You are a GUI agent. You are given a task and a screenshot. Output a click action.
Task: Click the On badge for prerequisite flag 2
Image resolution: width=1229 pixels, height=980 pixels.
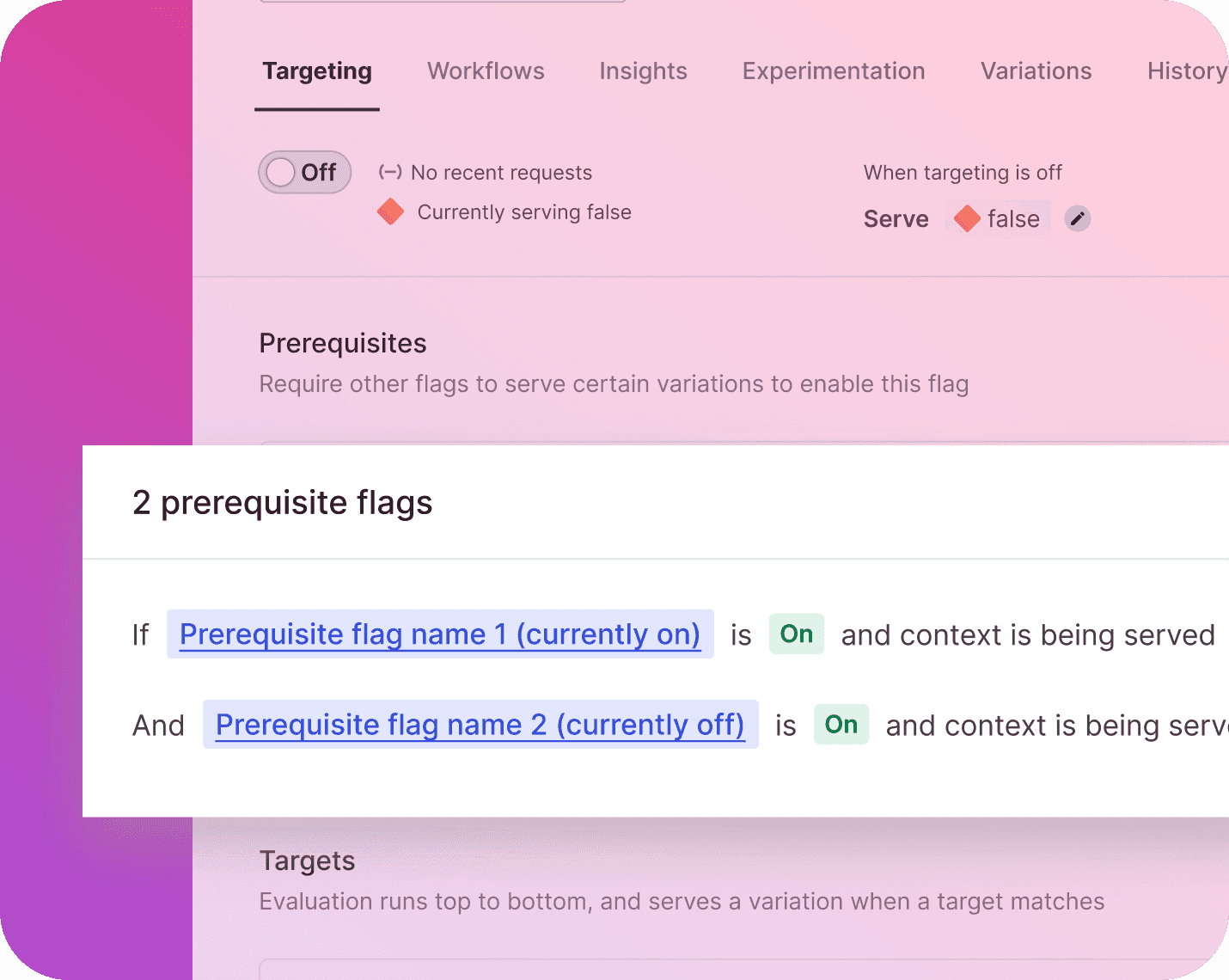[x=841, y=725]
